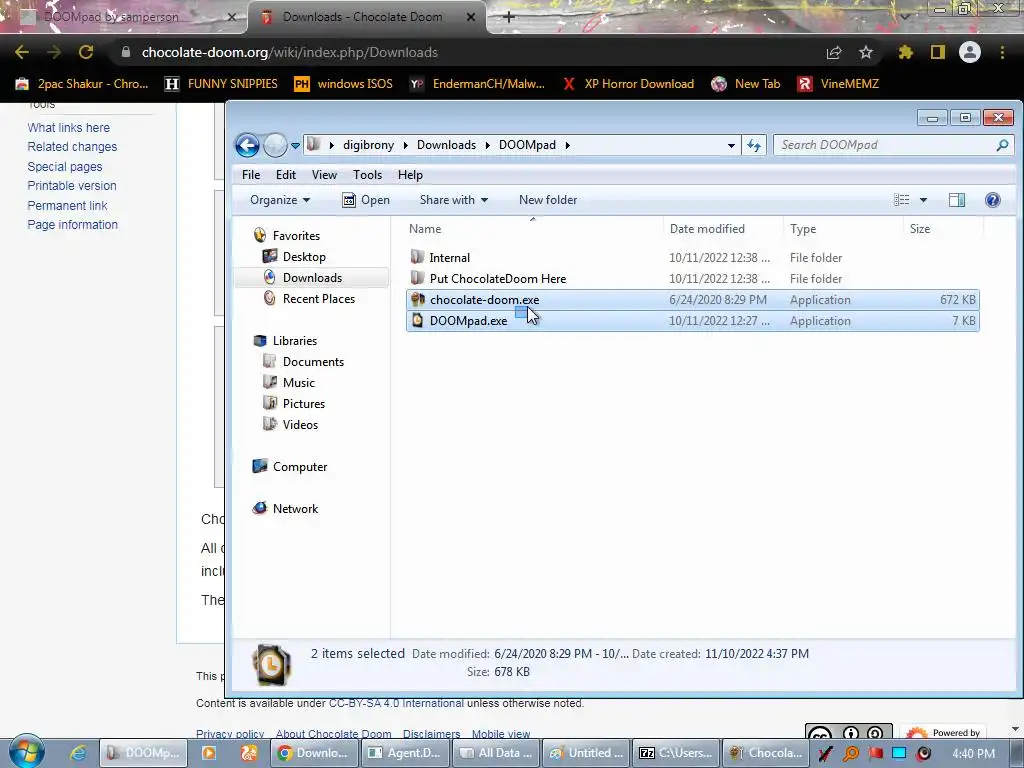Open address bar previous locations dropdown
This screenshot has height=768, width=1024.
click(731, 146)
